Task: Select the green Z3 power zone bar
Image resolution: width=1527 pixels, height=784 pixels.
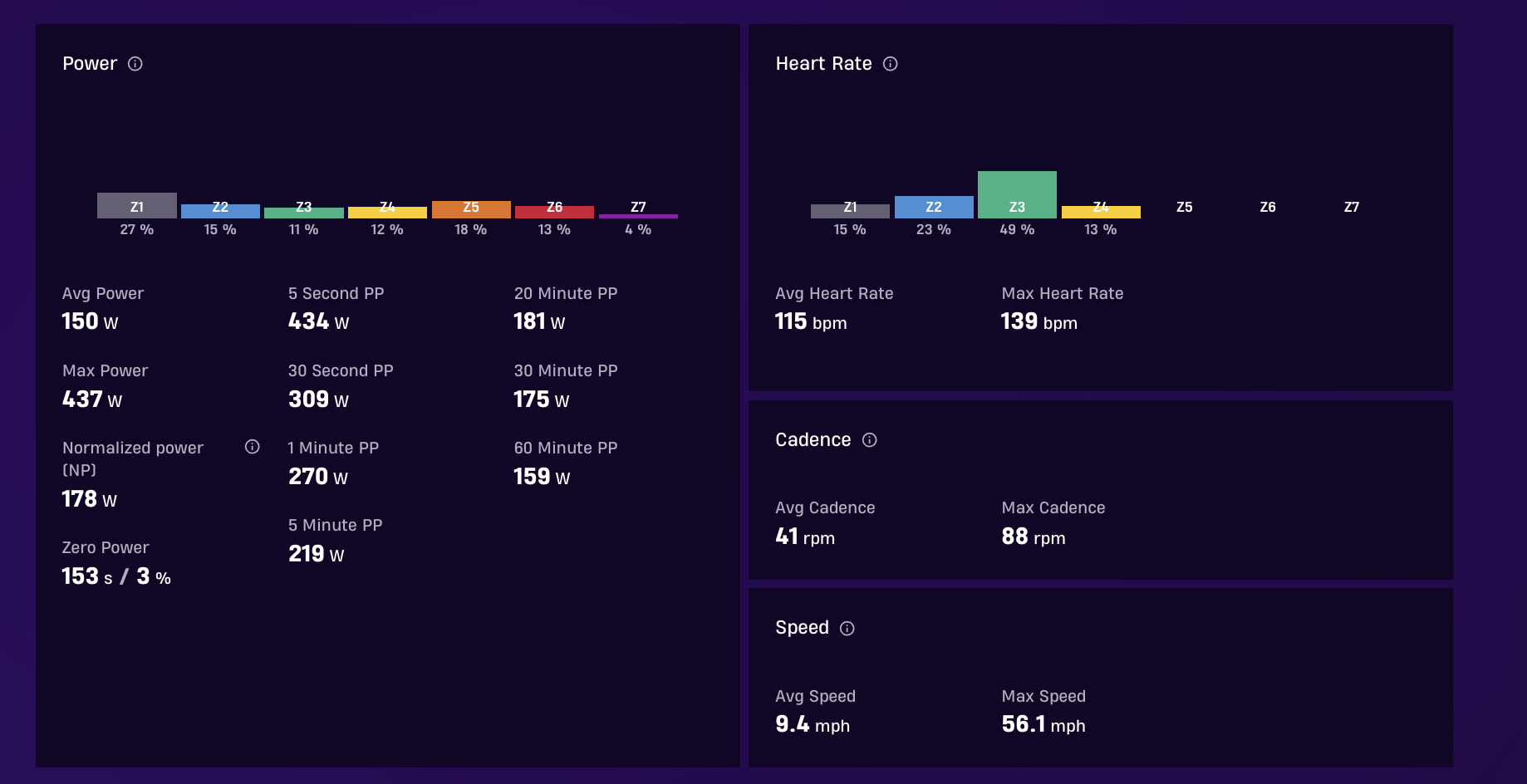Action: [x=304, y=213]
